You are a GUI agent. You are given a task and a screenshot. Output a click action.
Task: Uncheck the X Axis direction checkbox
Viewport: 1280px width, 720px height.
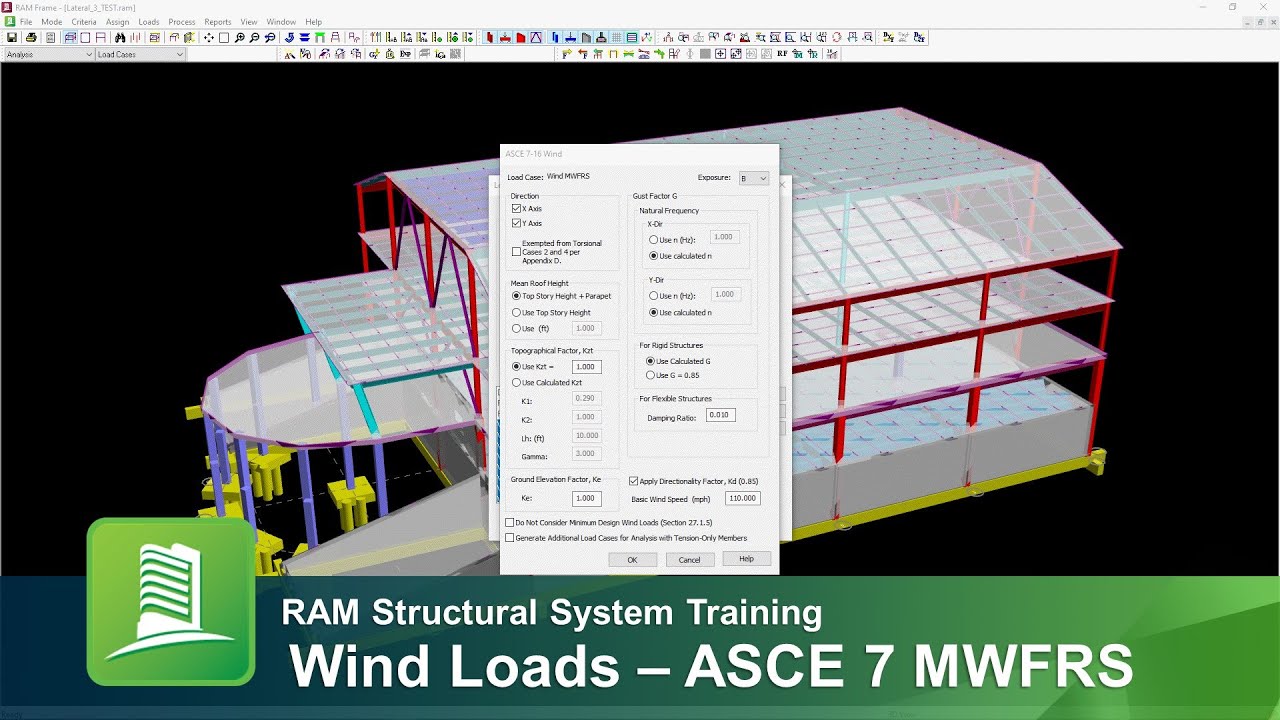(x=516, y=208)
